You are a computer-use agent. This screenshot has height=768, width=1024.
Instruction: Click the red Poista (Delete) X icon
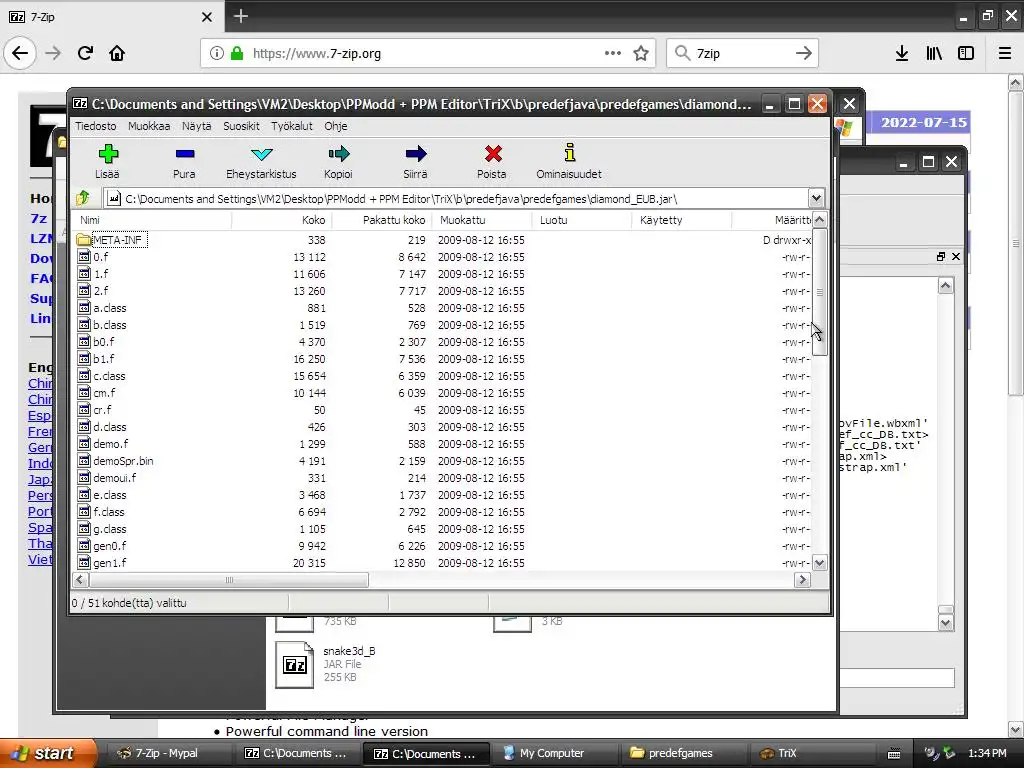(493, 154)
